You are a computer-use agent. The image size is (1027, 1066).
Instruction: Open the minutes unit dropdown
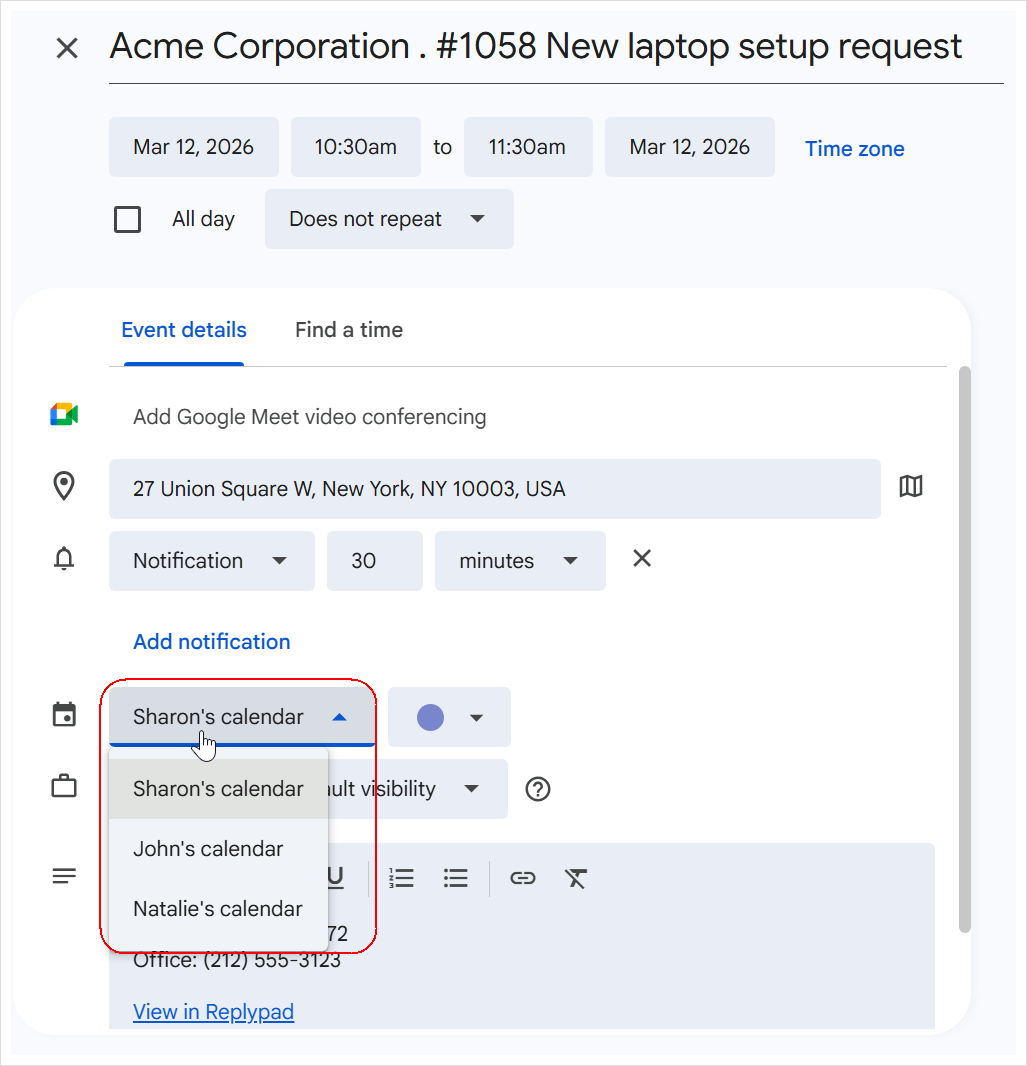click(x=519, y=561)
